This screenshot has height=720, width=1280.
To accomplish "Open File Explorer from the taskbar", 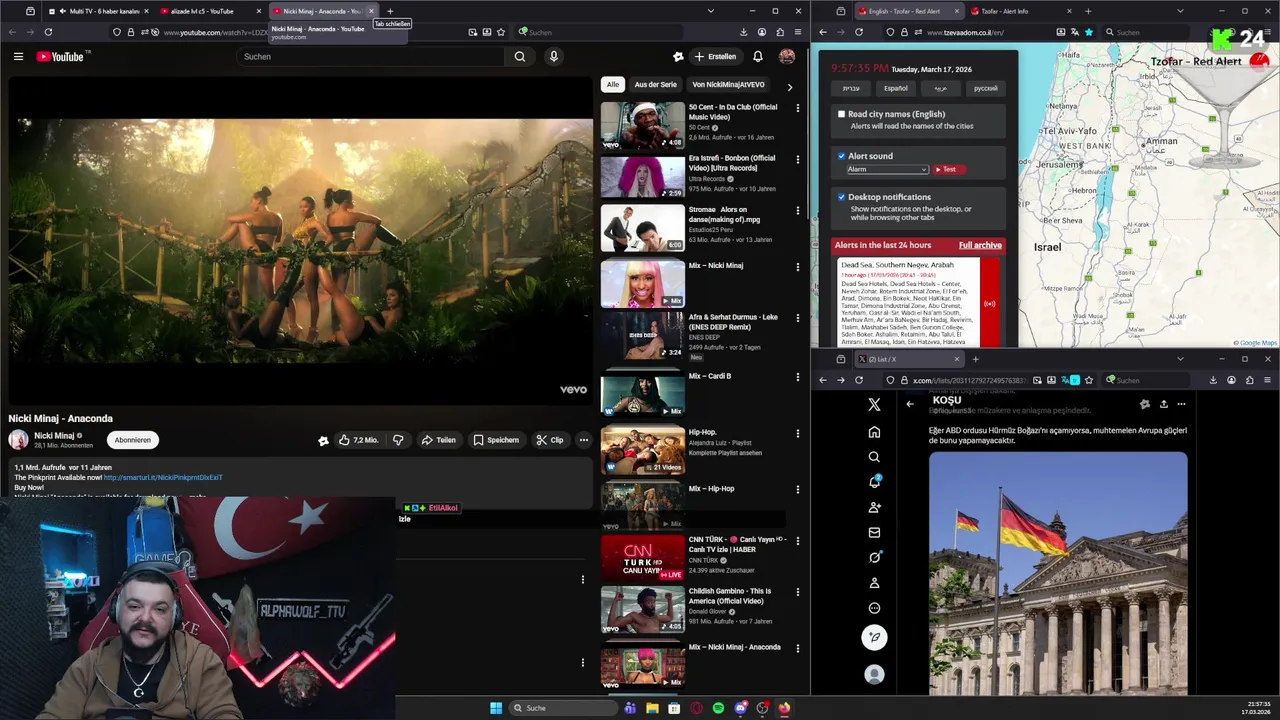I will 652,708.
